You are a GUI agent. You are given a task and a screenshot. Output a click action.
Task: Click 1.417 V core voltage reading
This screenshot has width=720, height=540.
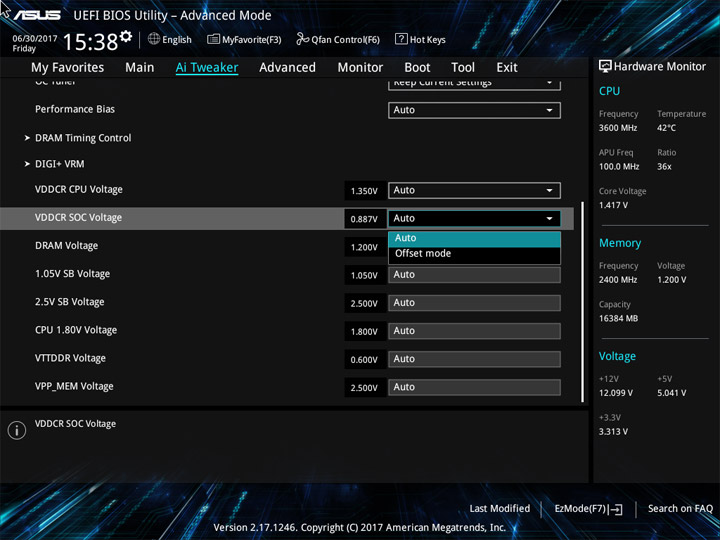coord(613,205)
